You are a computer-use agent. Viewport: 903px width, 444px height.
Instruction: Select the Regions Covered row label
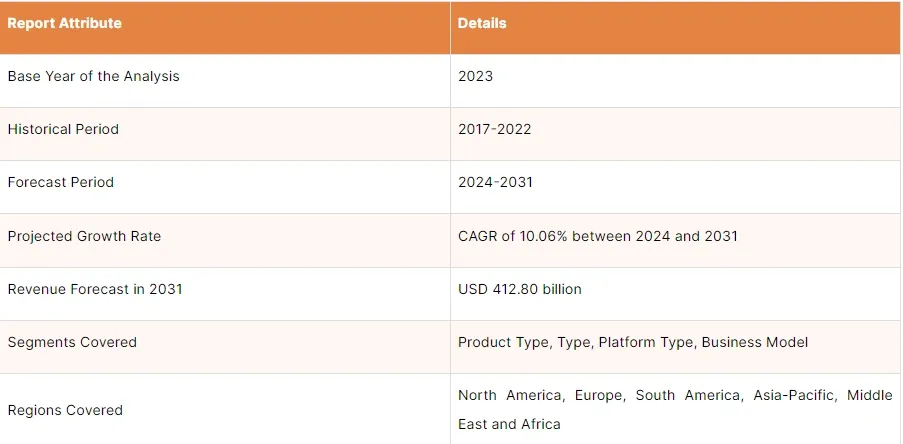point(65,410)
